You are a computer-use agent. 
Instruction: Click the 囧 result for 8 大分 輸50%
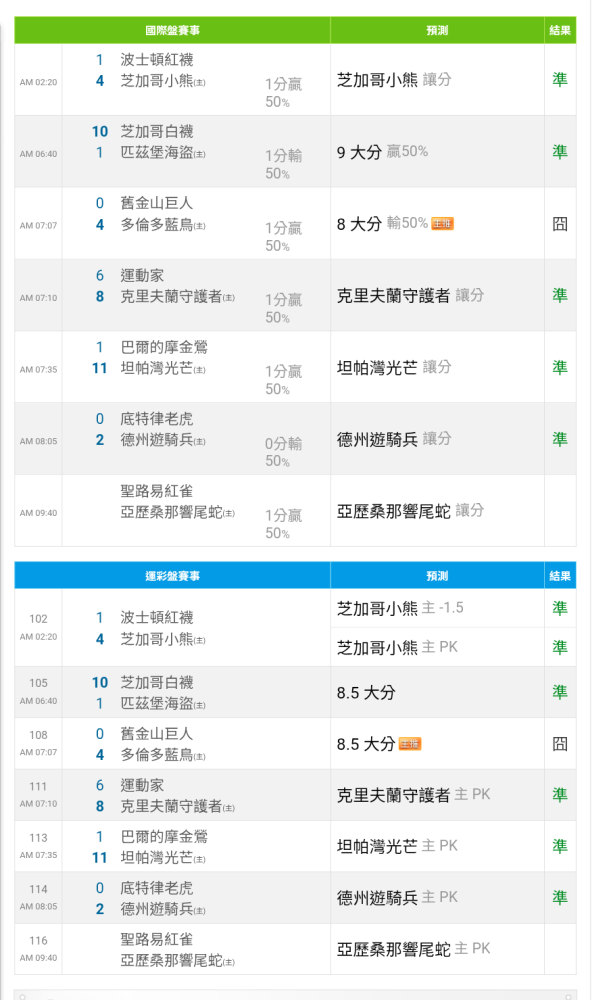560,224
